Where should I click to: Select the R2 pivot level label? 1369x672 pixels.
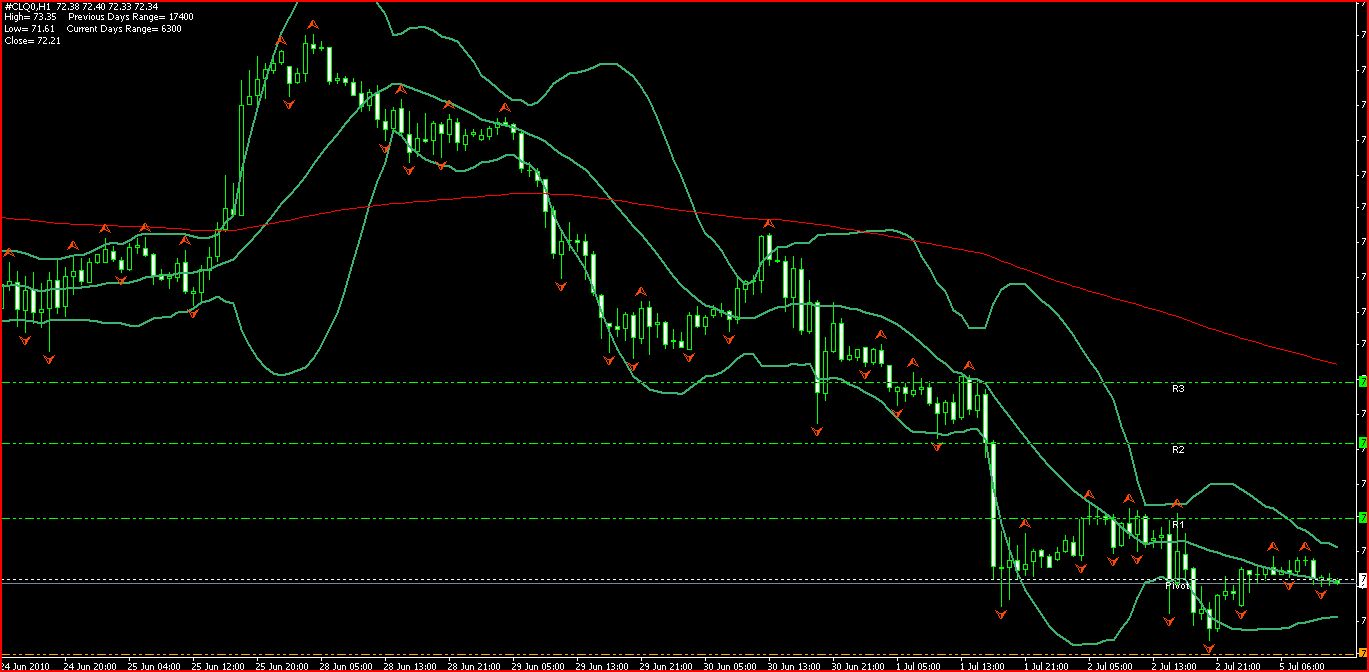1178,450
